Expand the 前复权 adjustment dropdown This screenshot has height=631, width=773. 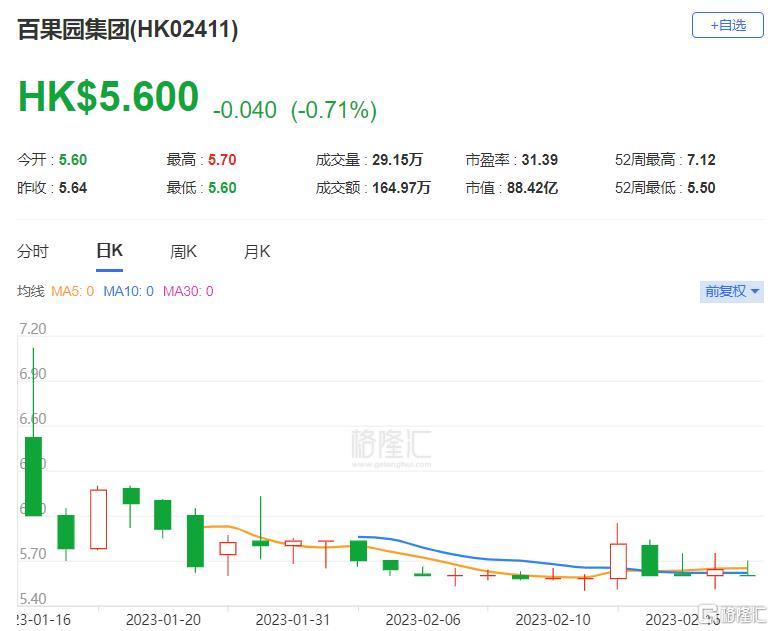point(732,291)
